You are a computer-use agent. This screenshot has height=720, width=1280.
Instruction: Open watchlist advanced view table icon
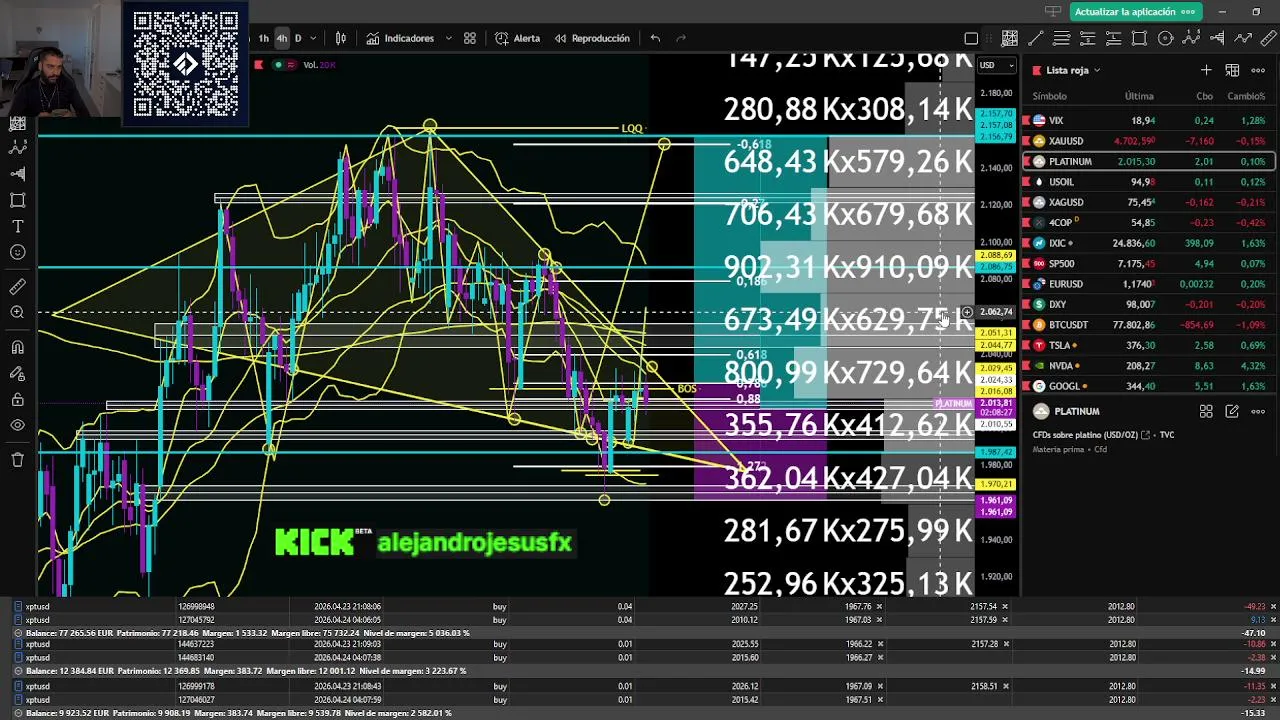click(x=1232, y=70)
